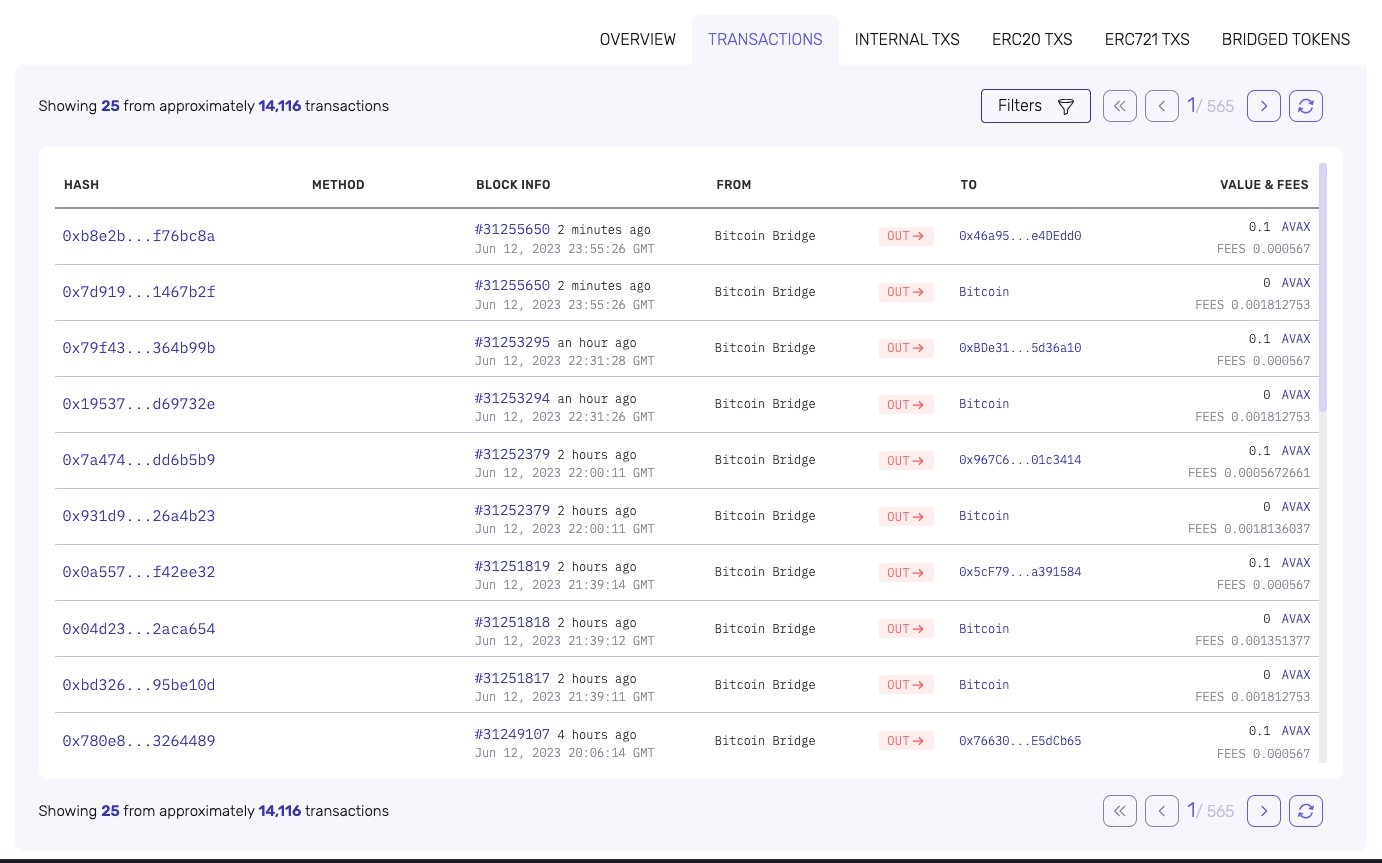Open recipient address 0x967C6...01c3414
Image resolution: width=1382 pixels, height=863 pixels.
coord(1020,460)
